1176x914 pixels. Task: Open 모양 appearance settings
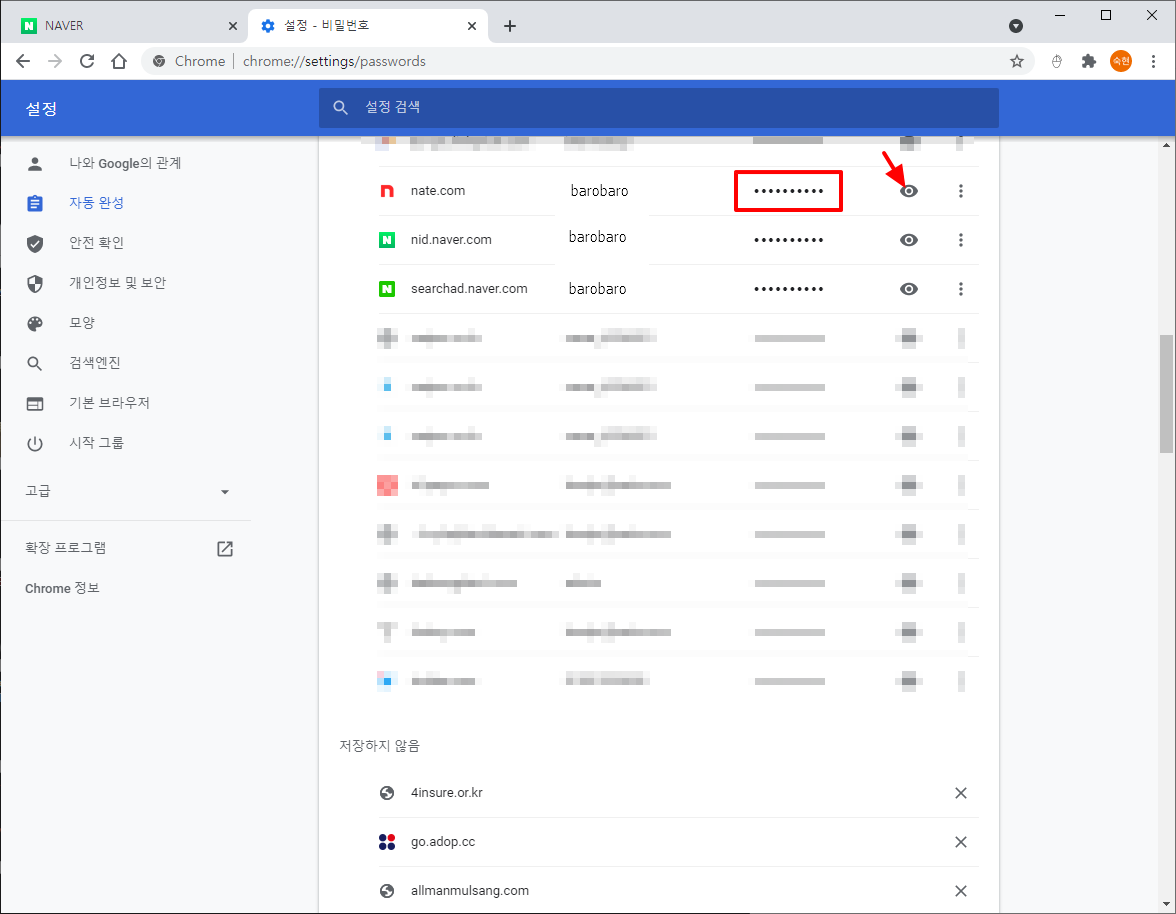pyautogui.click(x=82, y=323)
